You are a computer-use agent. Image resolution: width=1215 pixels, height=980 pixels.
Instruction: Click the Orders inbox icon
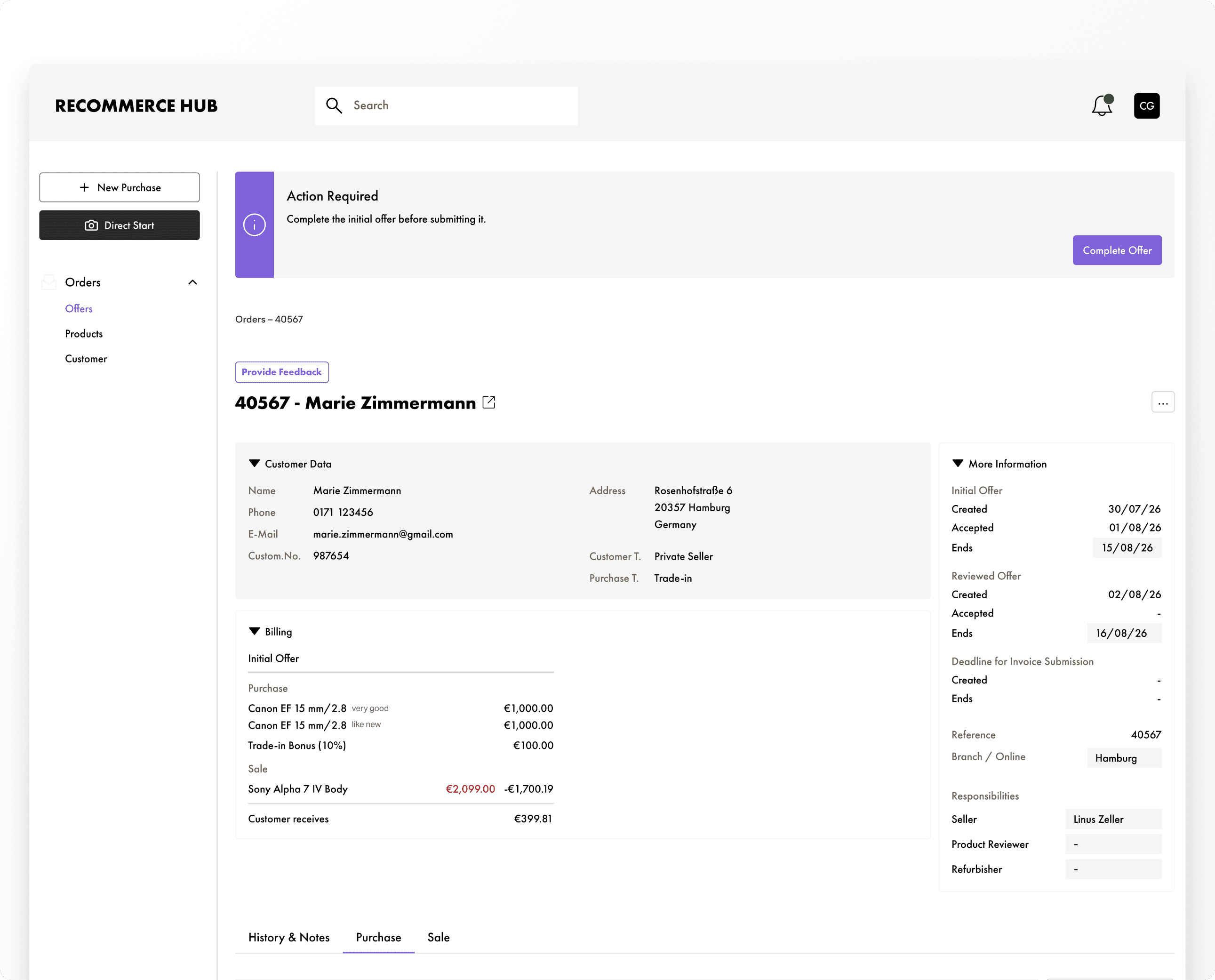tap(49, 282)
